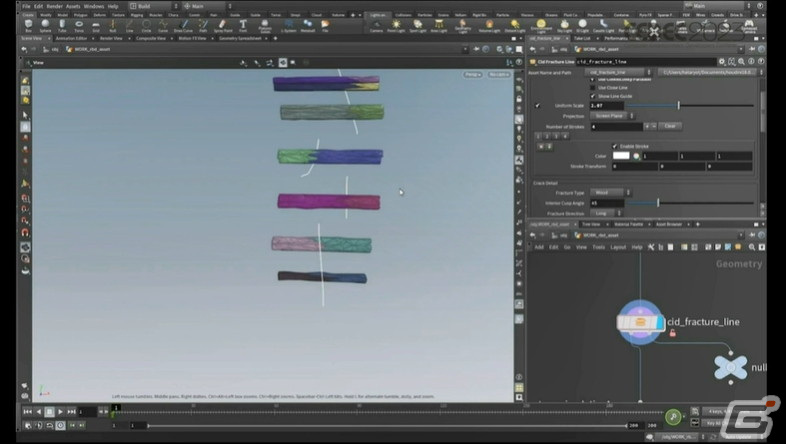Screen dimensions: 786x444
Task: Click the magnifier icon in parameter header
Action: (741, 62)
